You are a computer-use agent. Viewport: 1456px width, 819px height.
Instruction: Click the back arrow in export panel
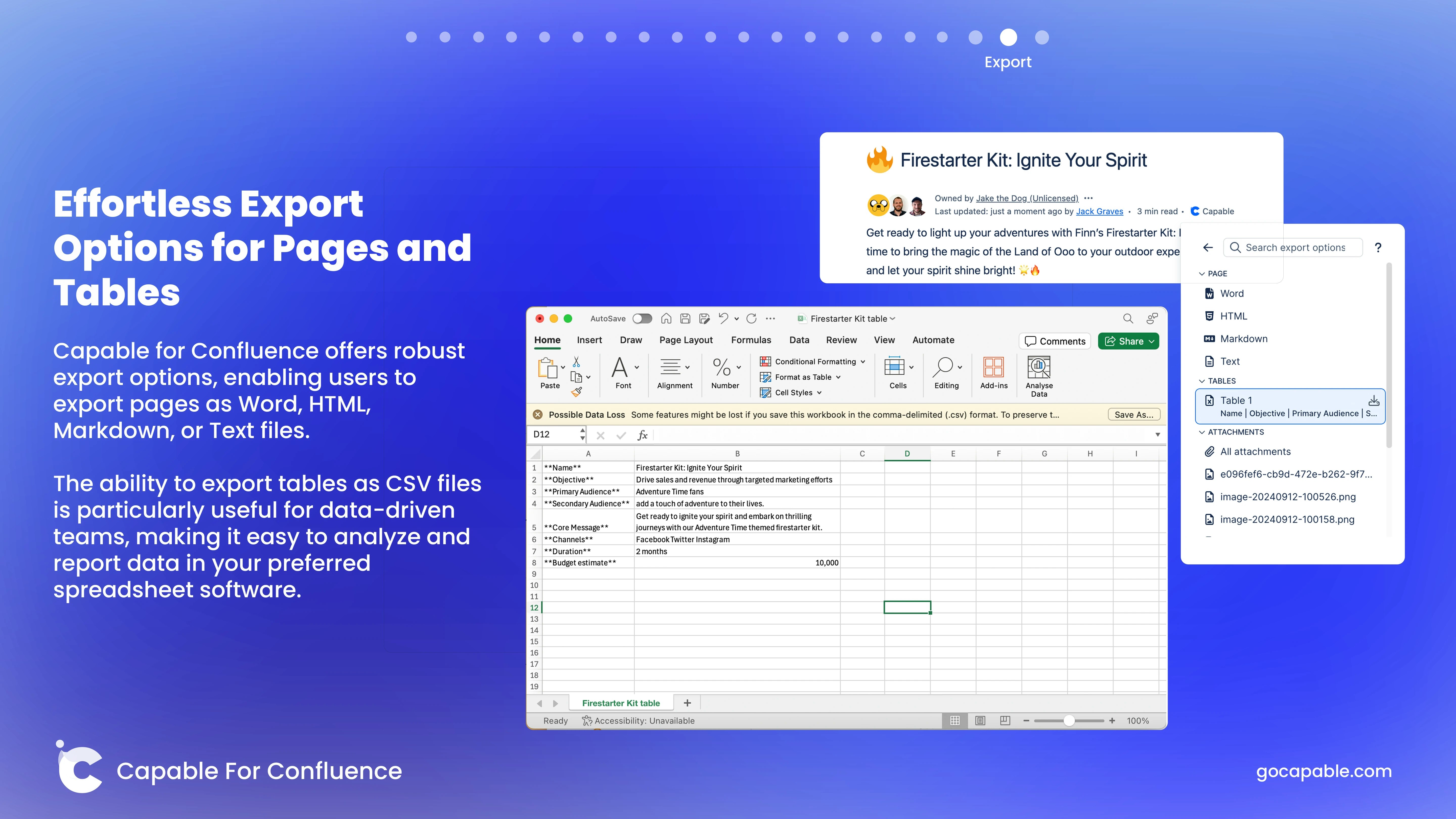[1208, 247]
